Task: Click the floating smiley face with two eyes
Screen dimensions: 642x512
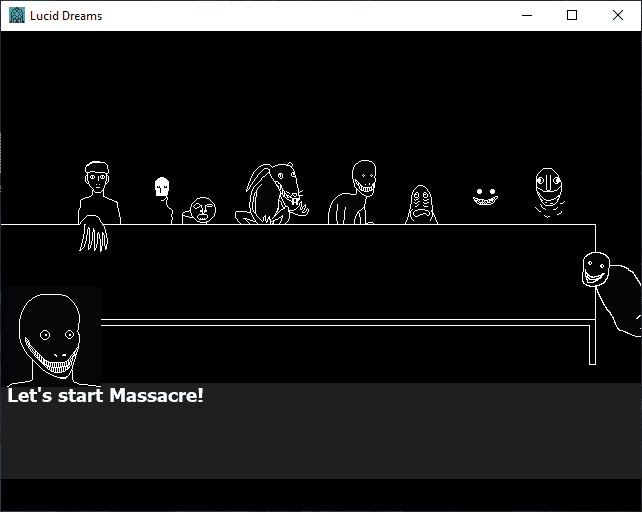Action: (x=485, y=196)
